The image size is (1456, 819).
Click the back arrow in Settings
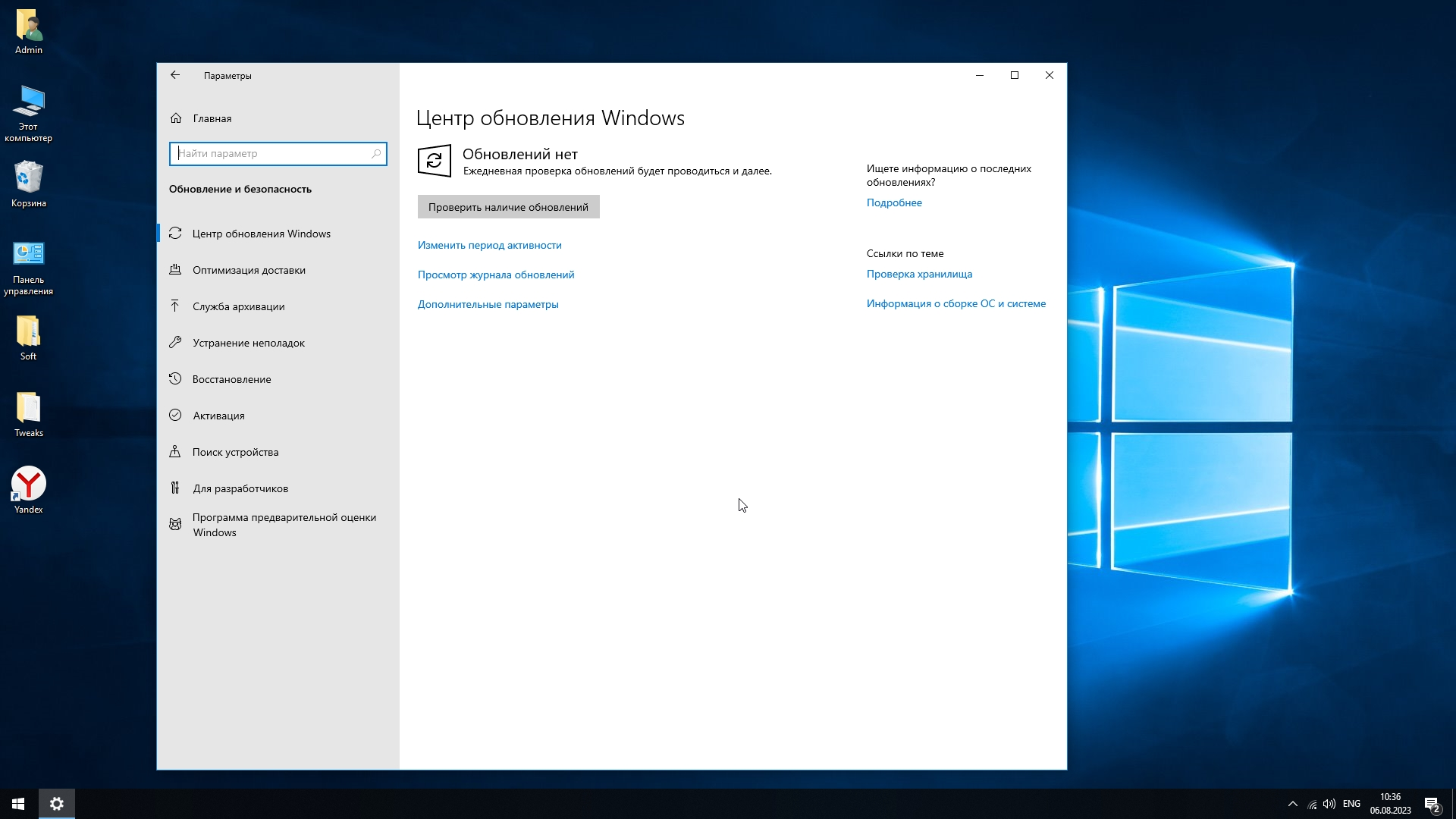(175, 75)
